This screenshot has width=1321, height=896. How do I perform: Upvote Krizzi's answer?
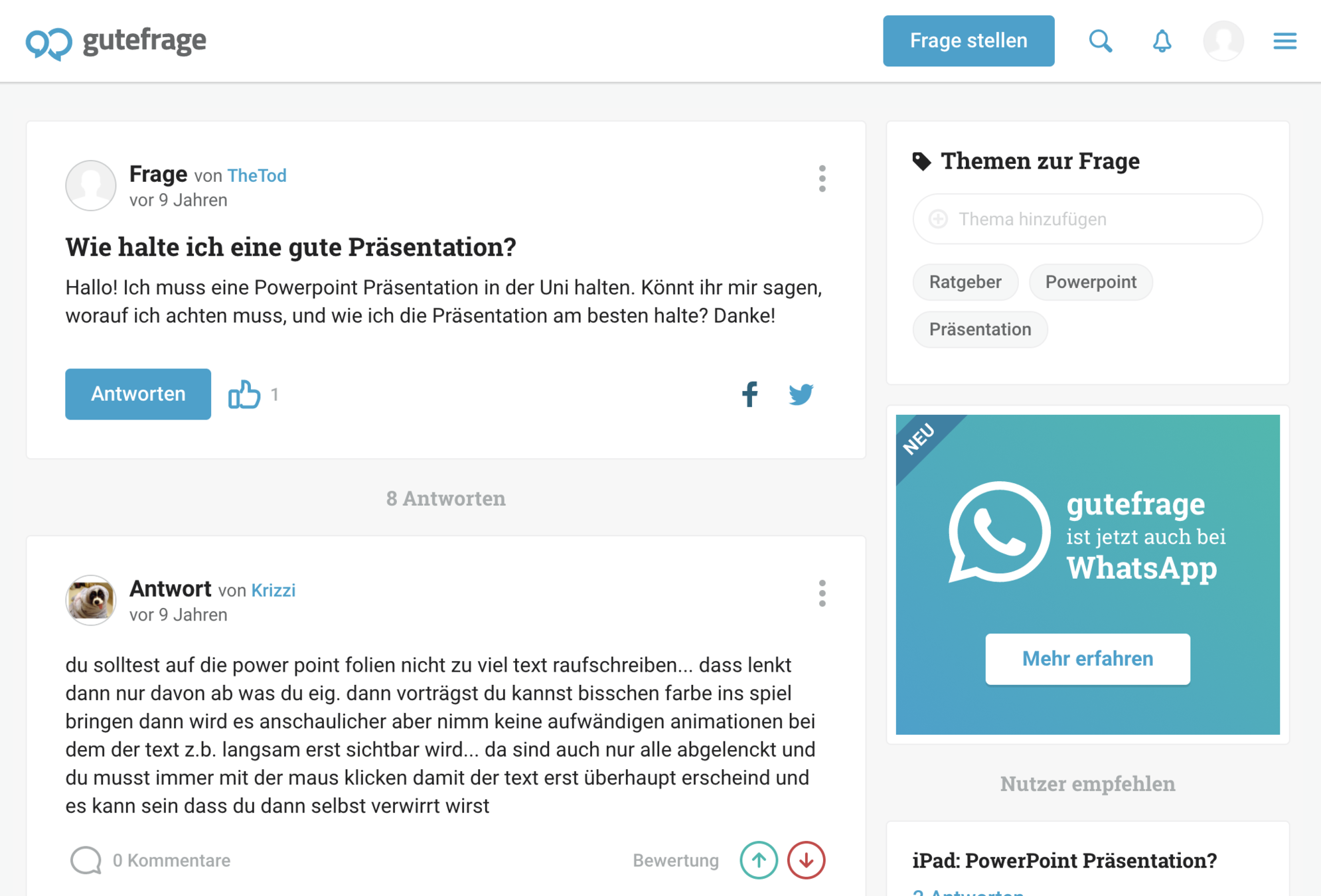pyautogui.click(x=758, y=860)
